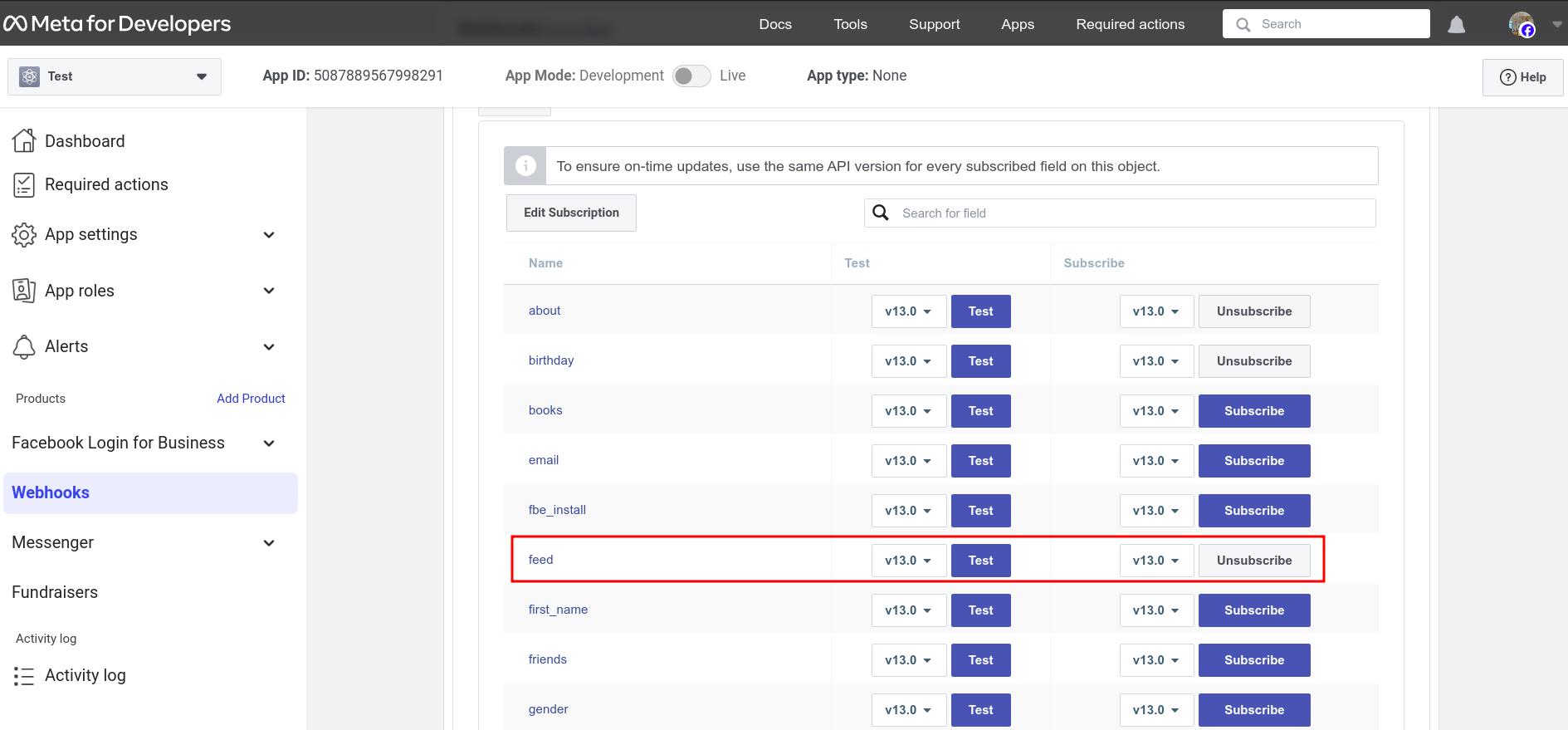Click the info icon in the notice banner

click(525, 166)
